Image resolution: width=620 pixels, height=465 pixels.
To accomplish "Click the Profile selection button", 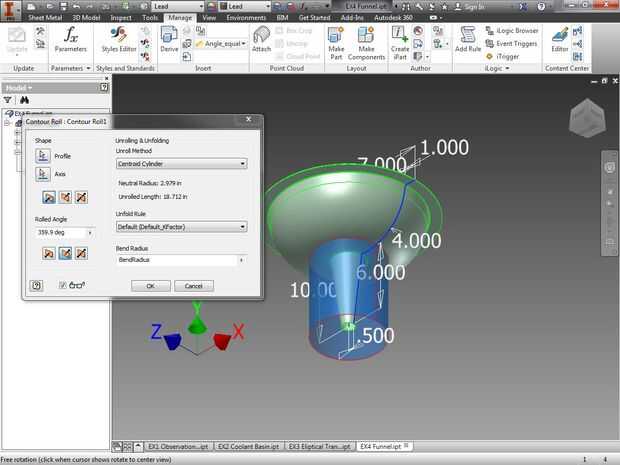I will click(x=43, y=156).
